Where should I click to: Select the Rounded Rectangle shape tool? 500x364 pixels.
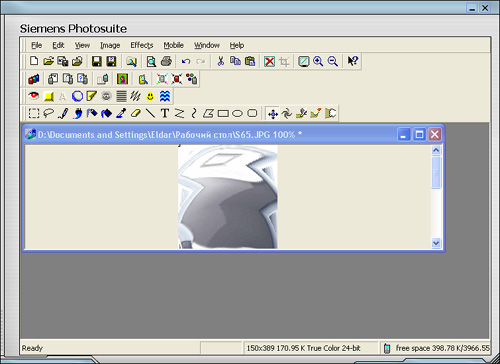252,113
